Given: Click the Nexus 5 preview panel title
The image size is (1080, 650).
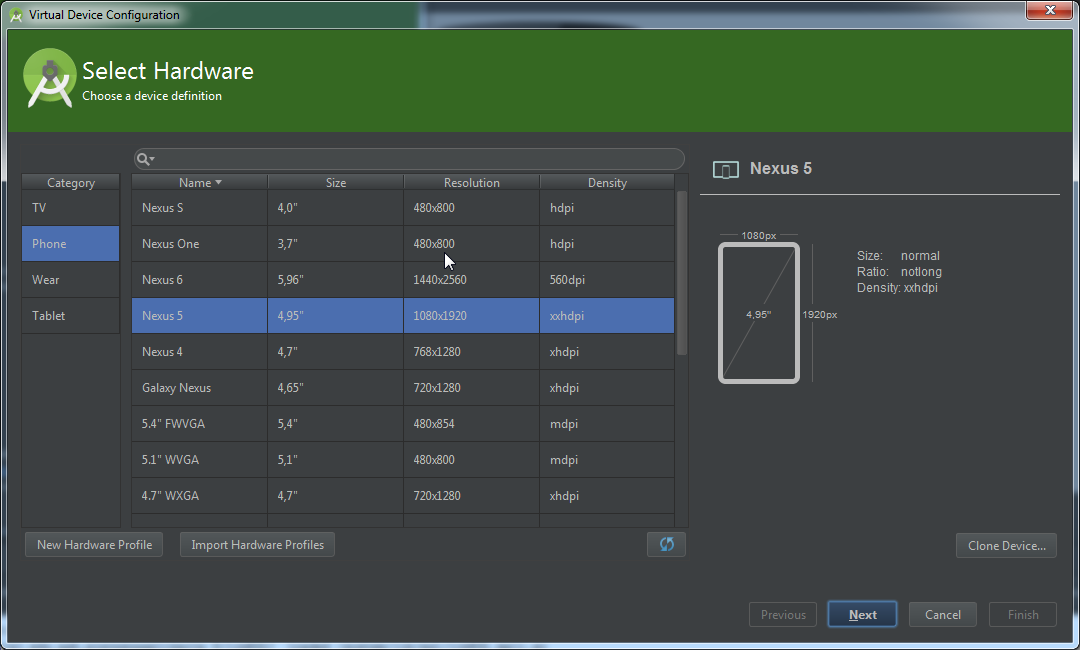Looking at the screenshot, I should [780, 169].
